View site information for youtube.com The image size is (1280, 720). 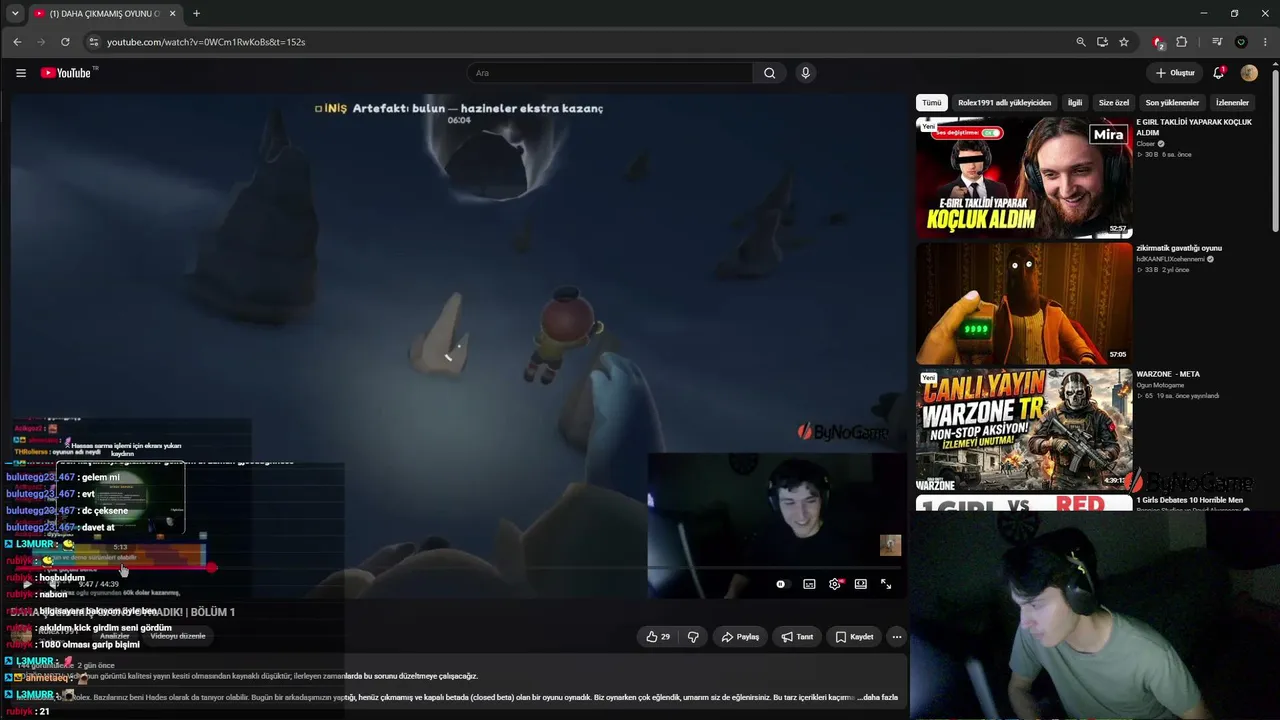coord(94,42)
